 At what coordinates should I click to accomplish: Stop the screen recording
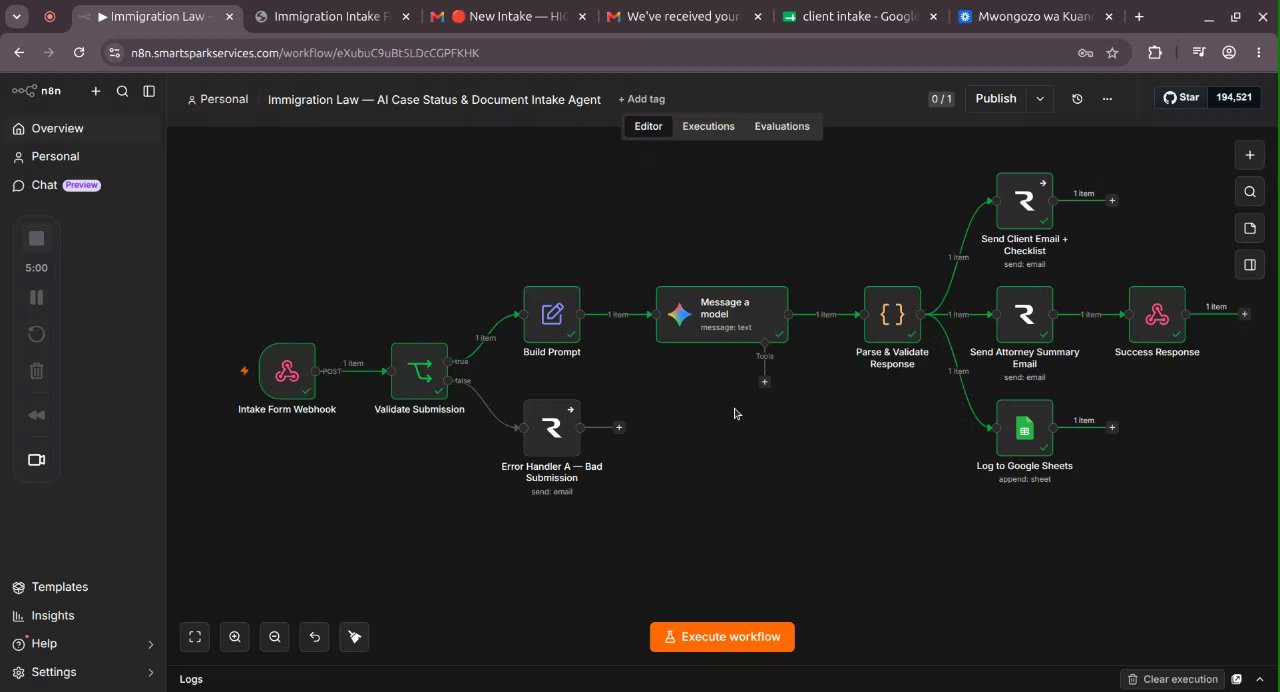[x=36, y=238]
